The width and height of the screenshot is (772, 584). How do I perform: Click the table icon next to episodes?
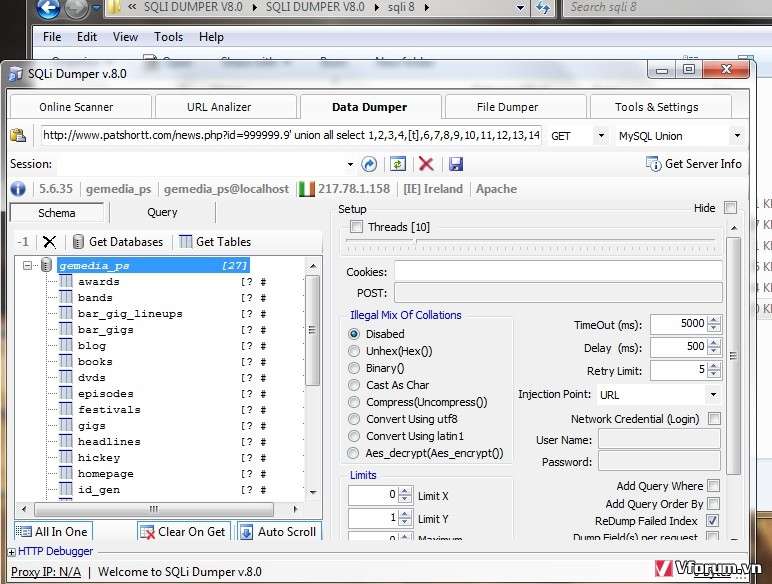tap(65, 393)
